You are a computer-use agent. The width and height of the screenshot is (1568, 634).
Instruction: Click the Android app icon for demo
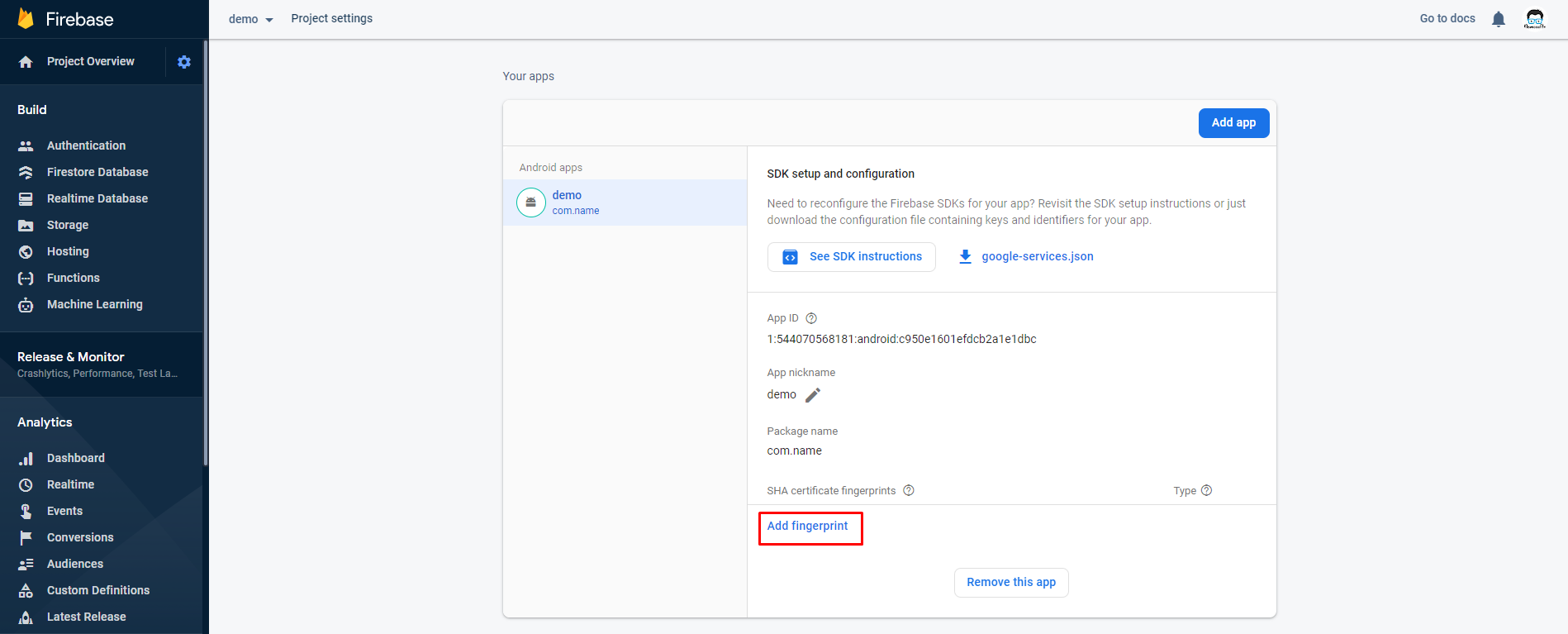531,203
